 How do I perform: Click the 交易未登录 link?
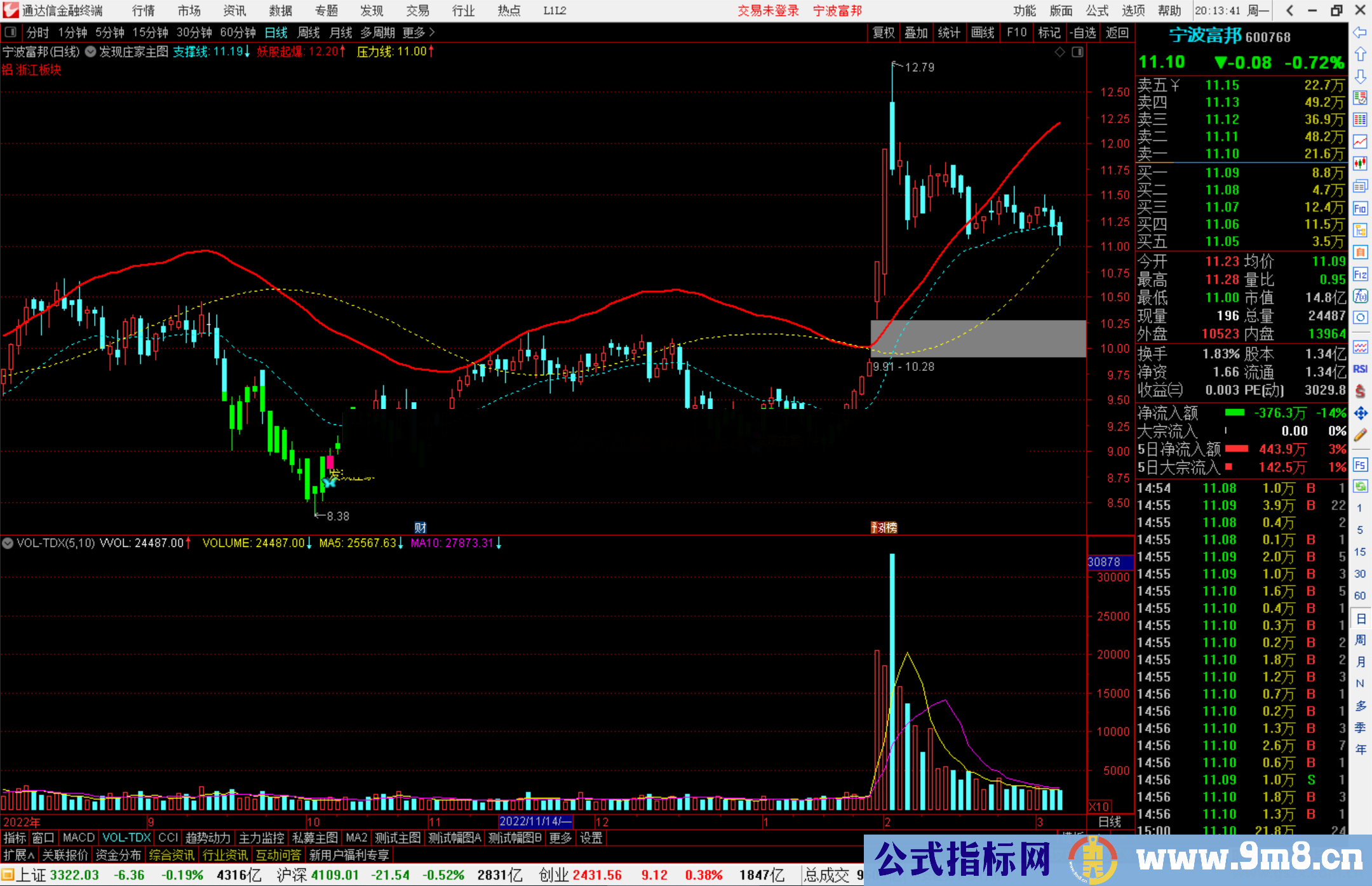tap(768, 11)
